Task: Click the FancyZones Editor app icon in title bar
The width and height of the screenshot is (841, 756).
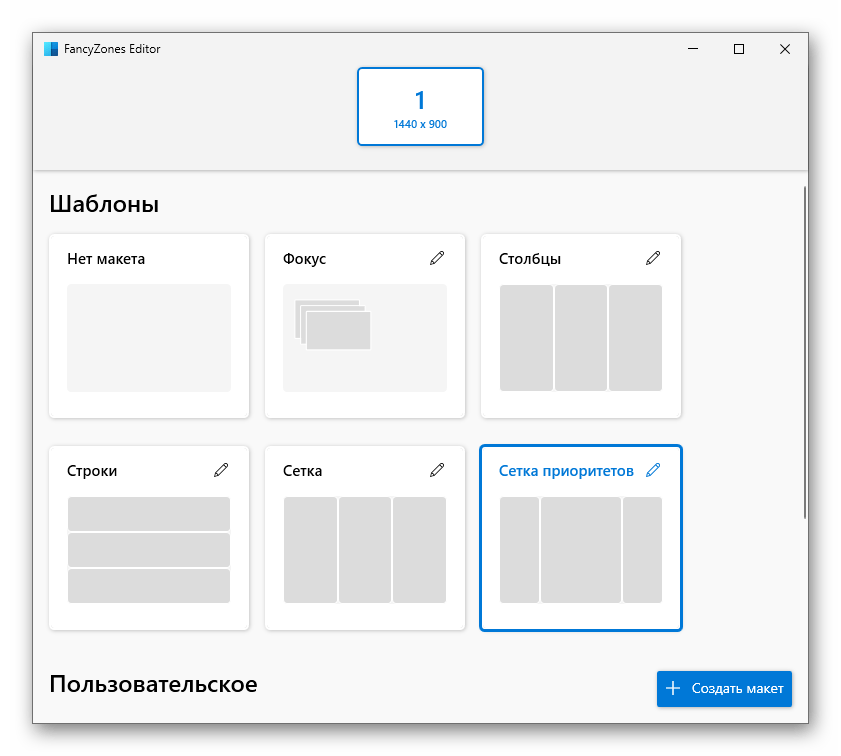Action: tap(51, 49)
